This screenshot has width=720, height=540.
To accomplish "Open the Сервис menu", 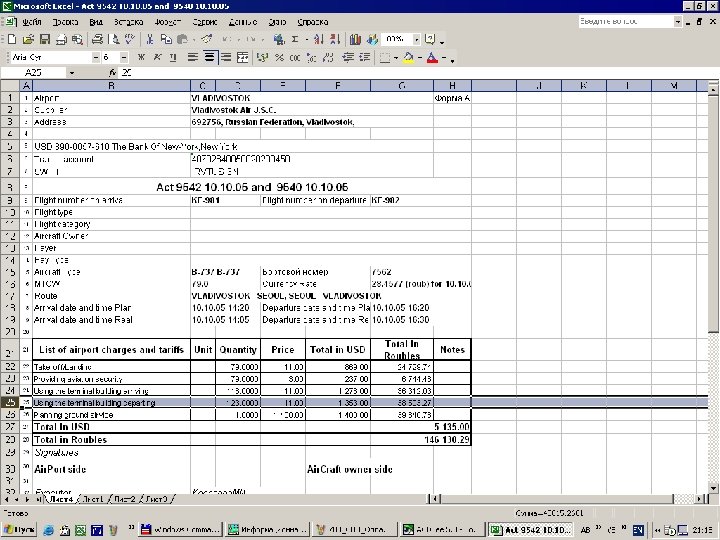I will coord(205,22).
